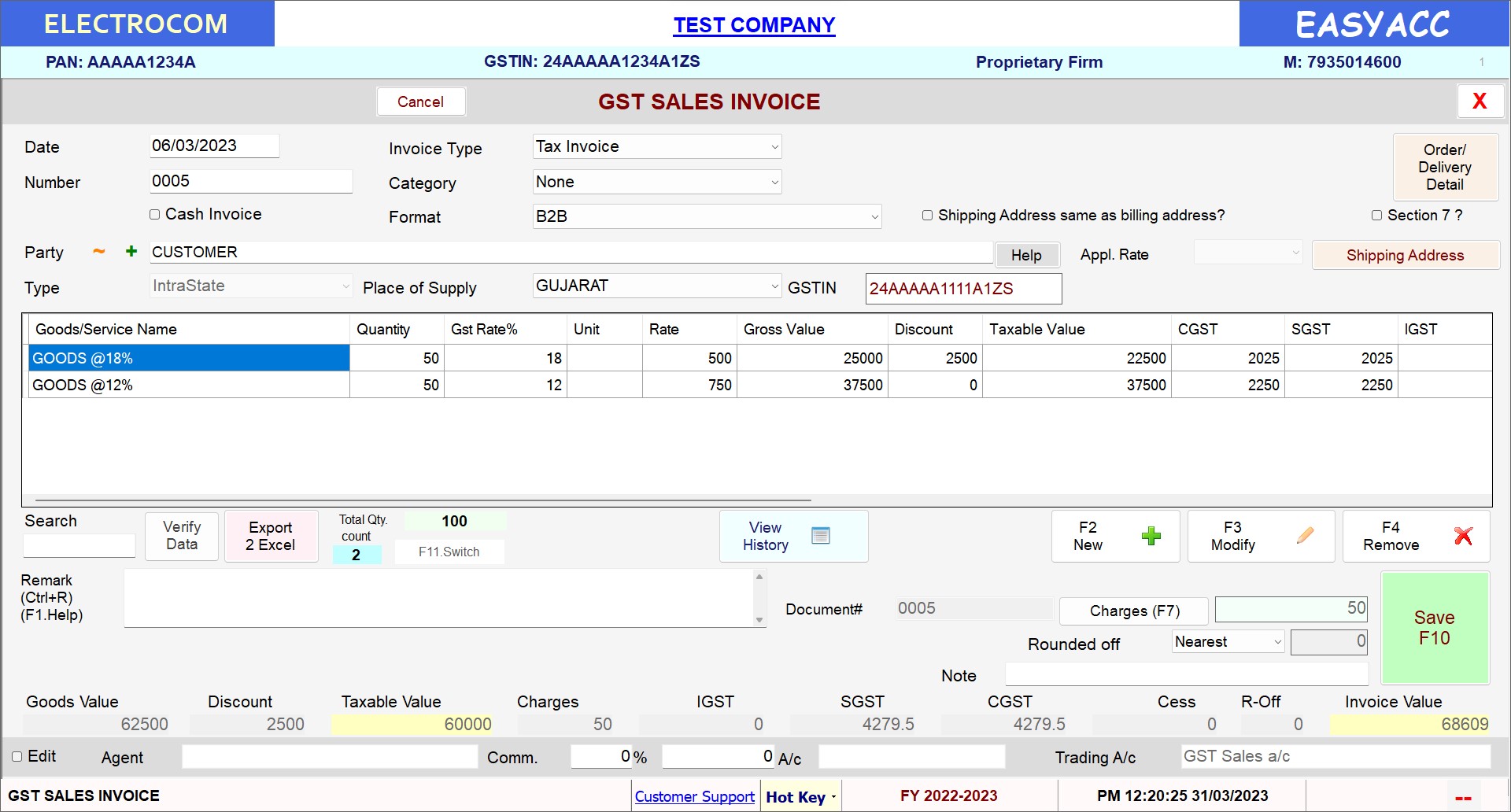
Task: Expand the Invoice Type dropdown
Action: click(x=774, y=147)
